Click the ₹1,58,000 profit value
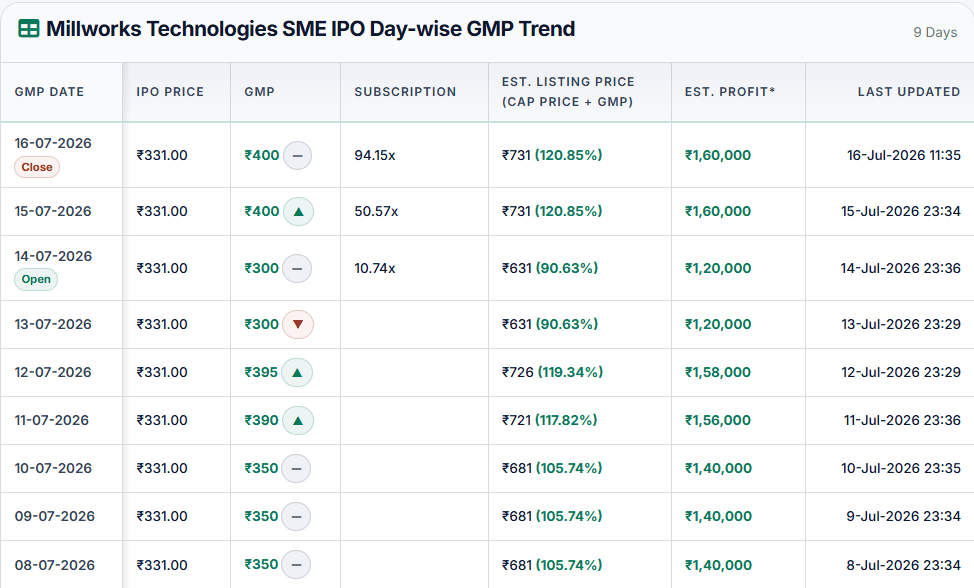Viewport: 974px width, 588px height. (x=718, y=373)
